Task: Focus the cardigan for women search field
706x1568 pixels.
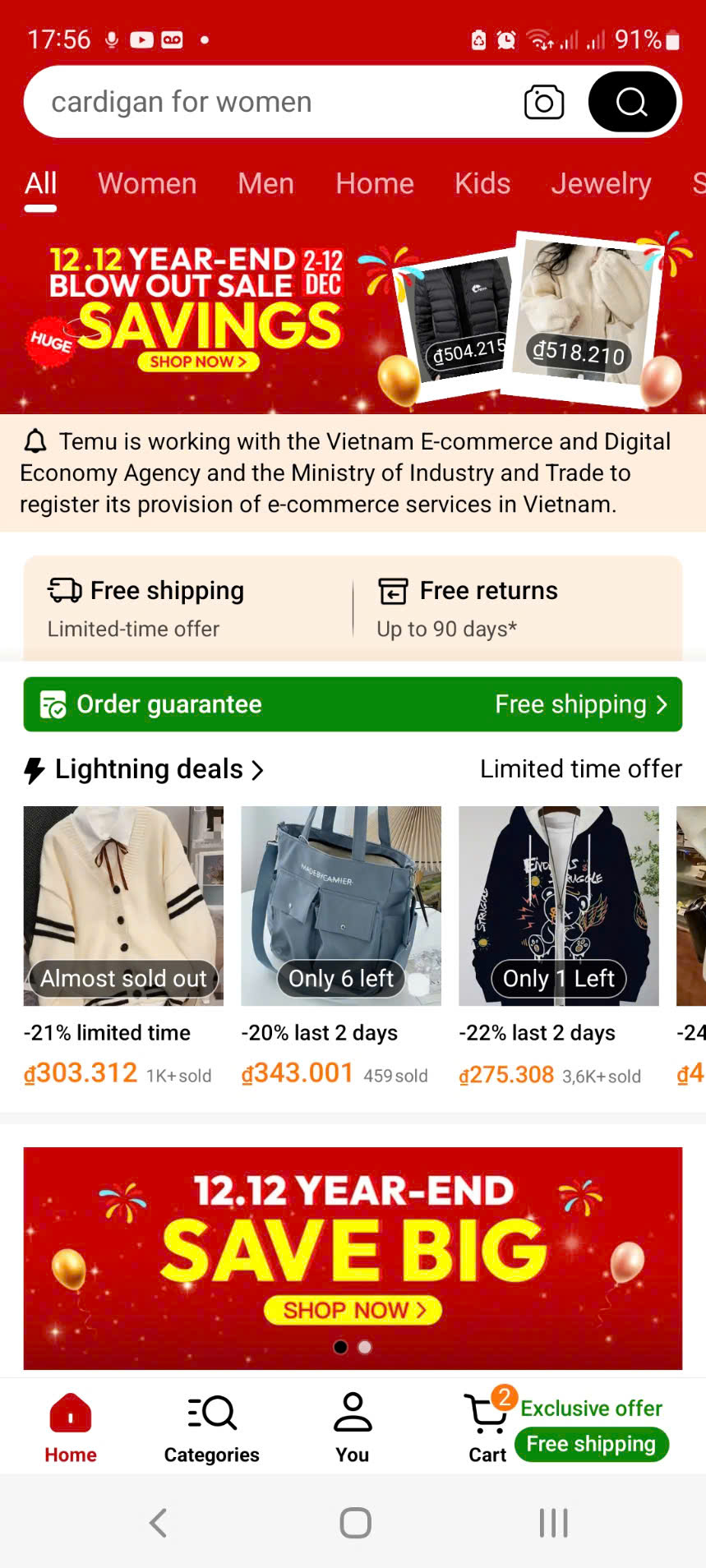Action: 271,102
